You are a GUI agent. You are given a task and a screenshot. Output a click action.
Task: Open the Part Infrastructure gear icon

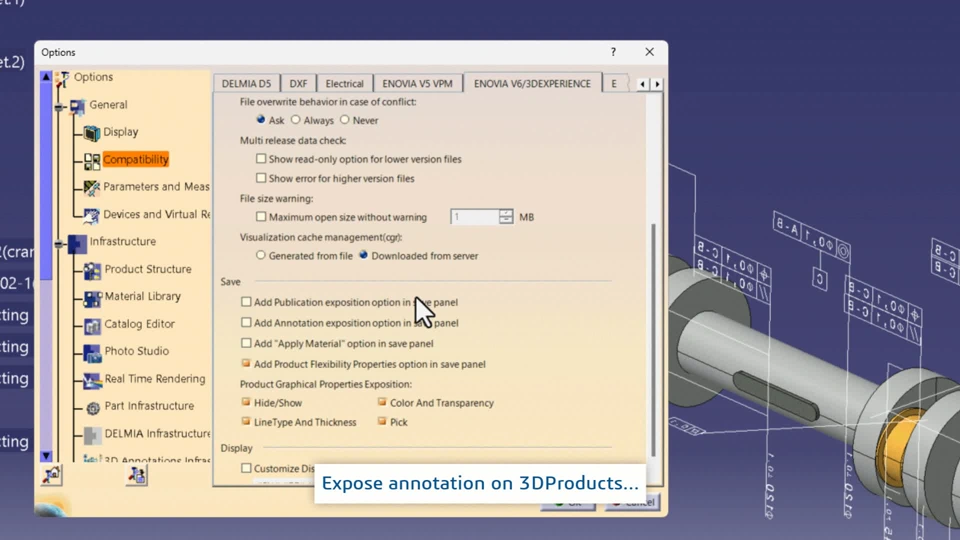(x=92, y=408)
